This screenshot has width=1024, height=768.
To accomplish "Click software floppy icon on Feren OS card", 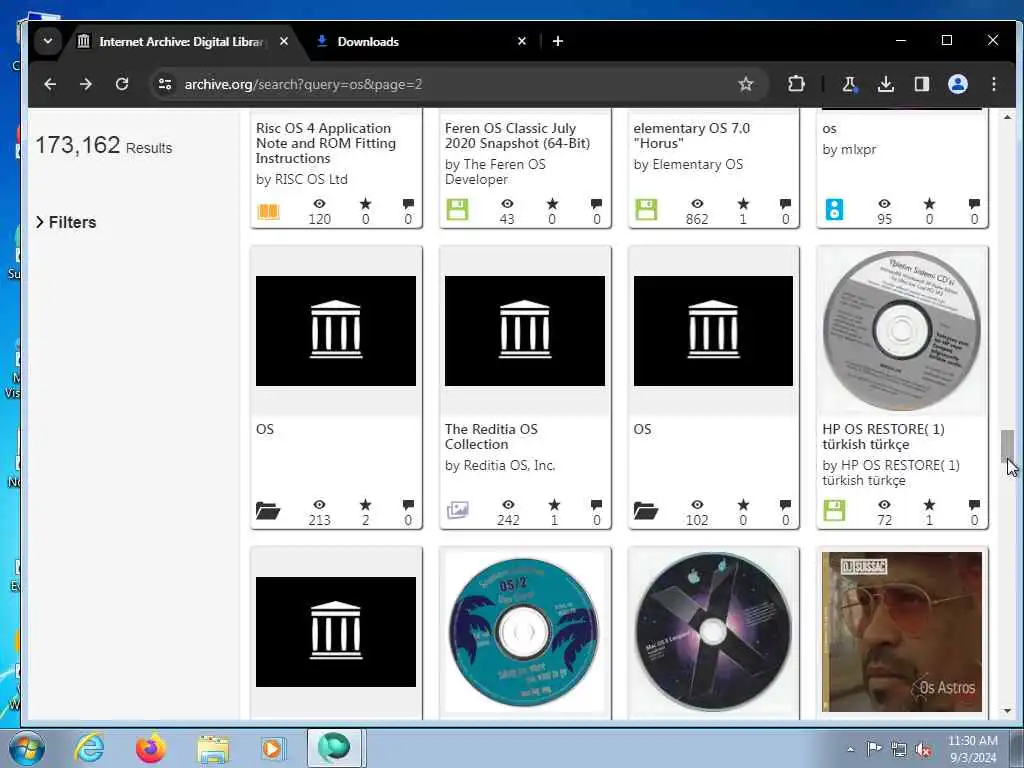I will pyautogui.click(x=457, y=210).
